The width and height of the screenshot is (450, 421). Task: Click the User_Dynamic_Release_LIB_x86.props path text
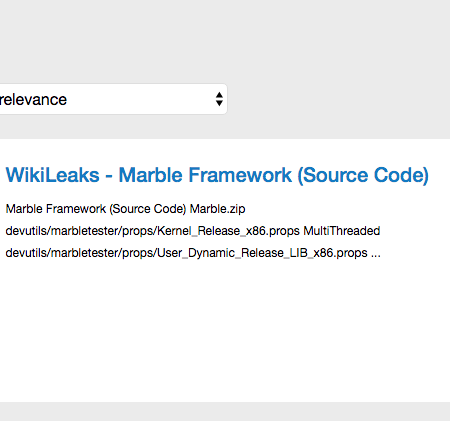point(187,253)
